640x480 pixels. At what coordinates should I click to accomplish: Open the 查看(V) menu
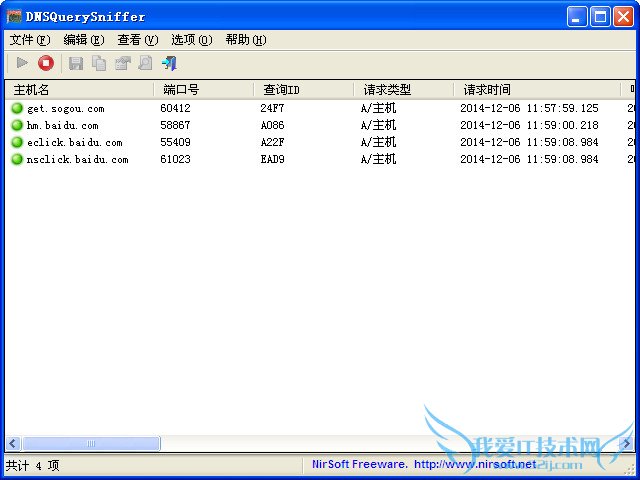[x=137, y=40]
